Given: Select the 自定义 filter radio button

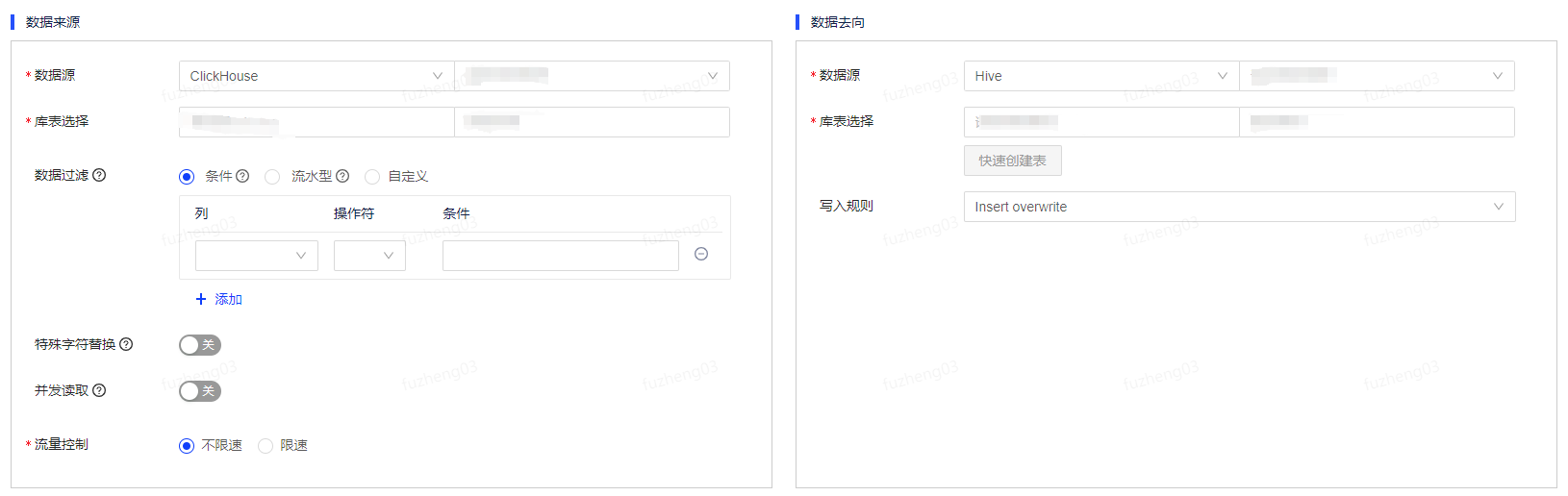Looking at the screenshot, I should click(x=372, y=177).
